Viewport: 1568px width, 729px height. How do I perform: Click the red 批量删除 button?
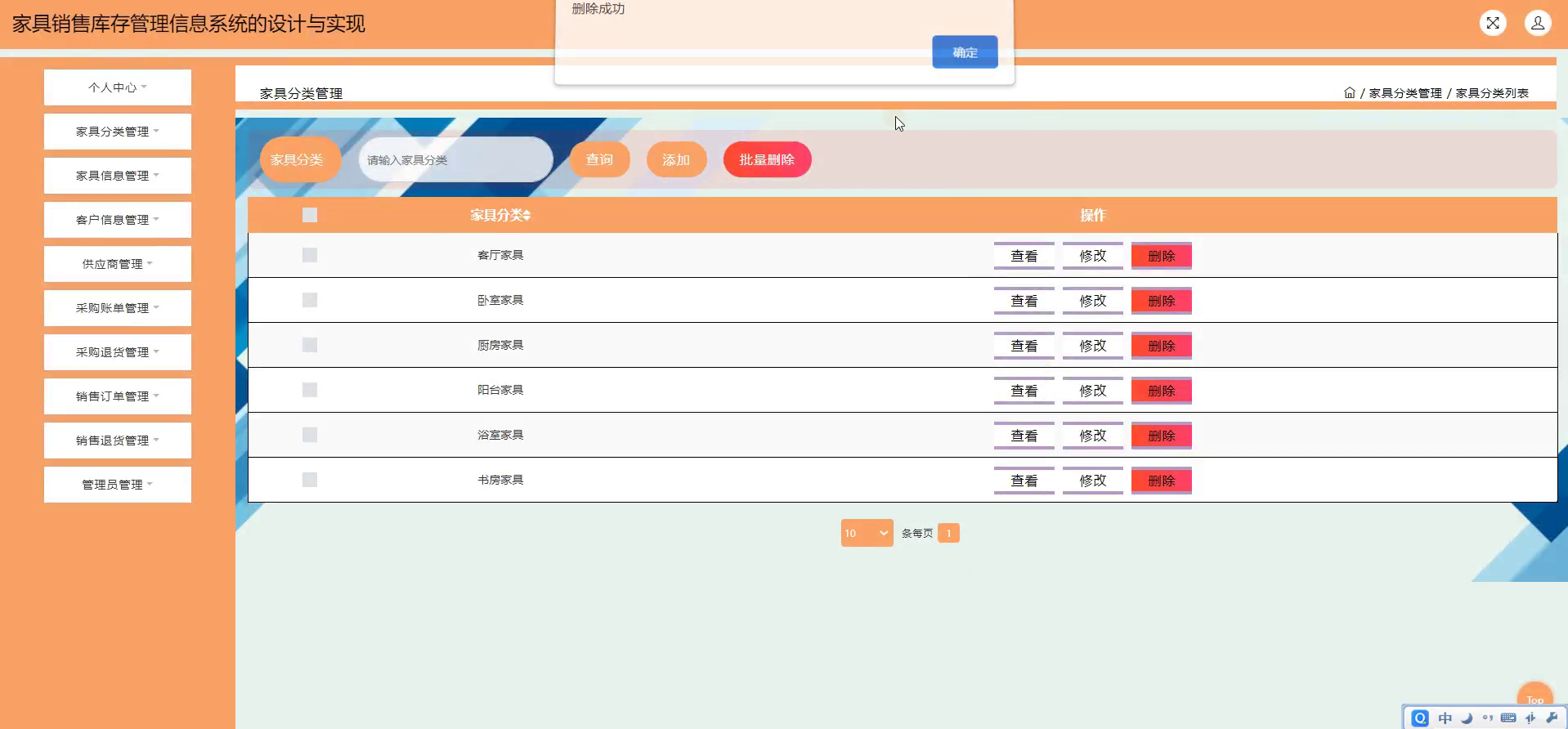(x=767, y=159)
